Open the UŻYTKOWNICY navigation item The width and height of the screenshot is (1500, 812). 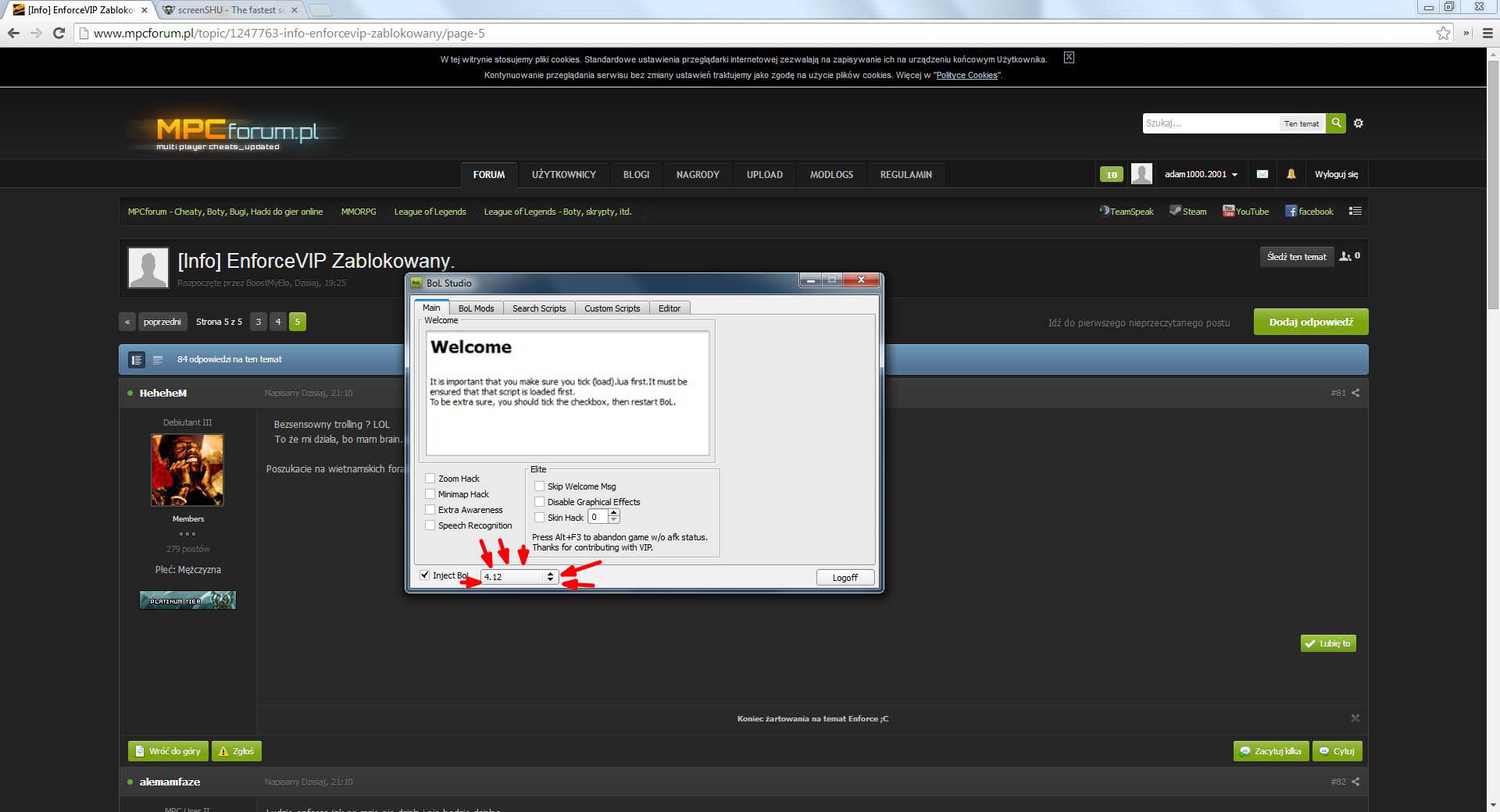tap(564, 175)
